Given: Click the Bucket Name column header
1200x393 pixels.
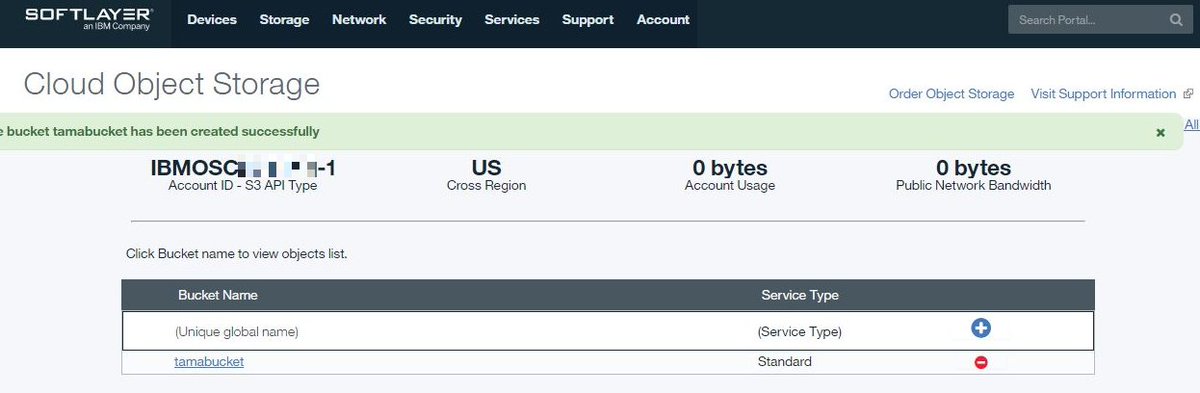Looking at the screenshot, I should point(218,295).
